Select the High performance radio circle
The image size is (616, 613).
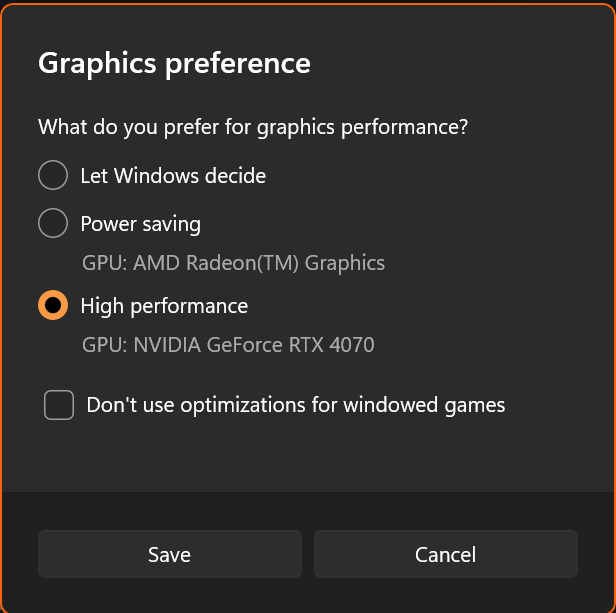point(53,305)
